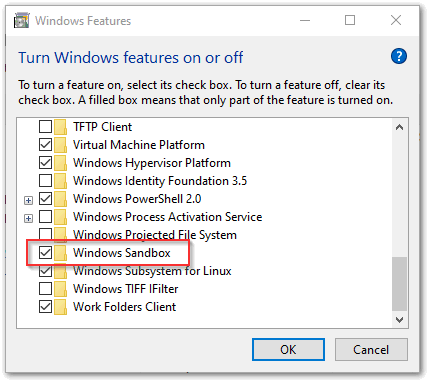Select the "Virtual Machine Platform" label
The height and width of the screenshot is (382, 429).
(139, 145)
